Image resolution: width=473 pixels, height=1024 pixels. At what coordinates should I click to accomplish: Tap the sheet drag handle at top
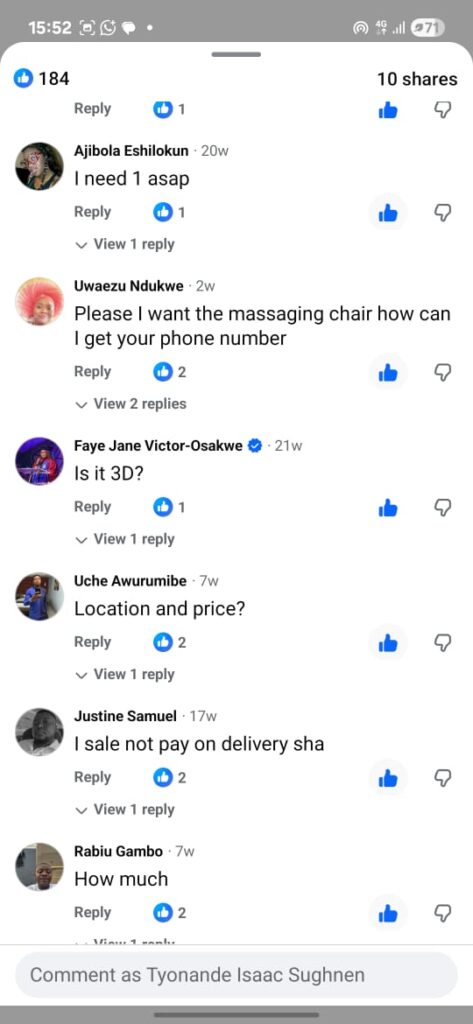(236, 54)
